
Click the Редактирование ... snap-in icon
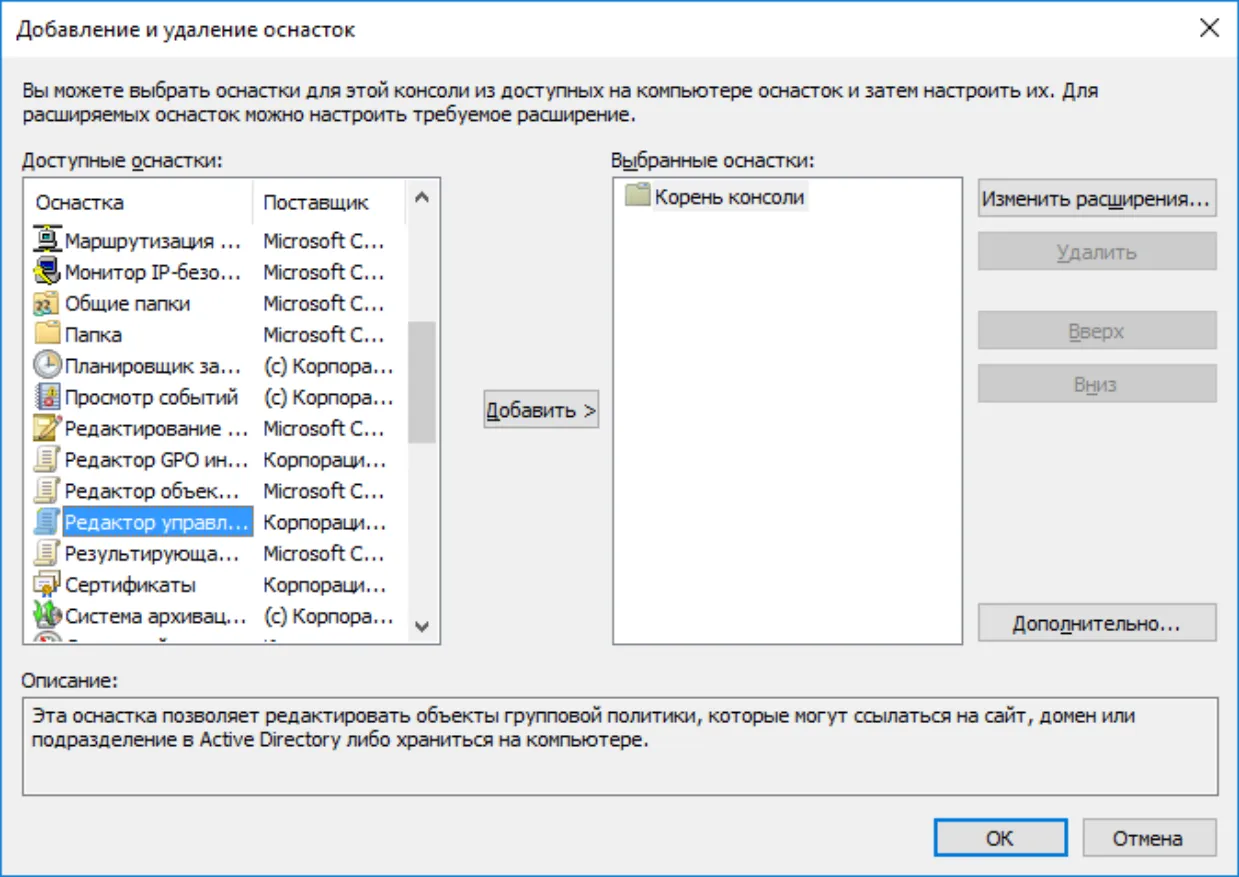click(47, 428)
